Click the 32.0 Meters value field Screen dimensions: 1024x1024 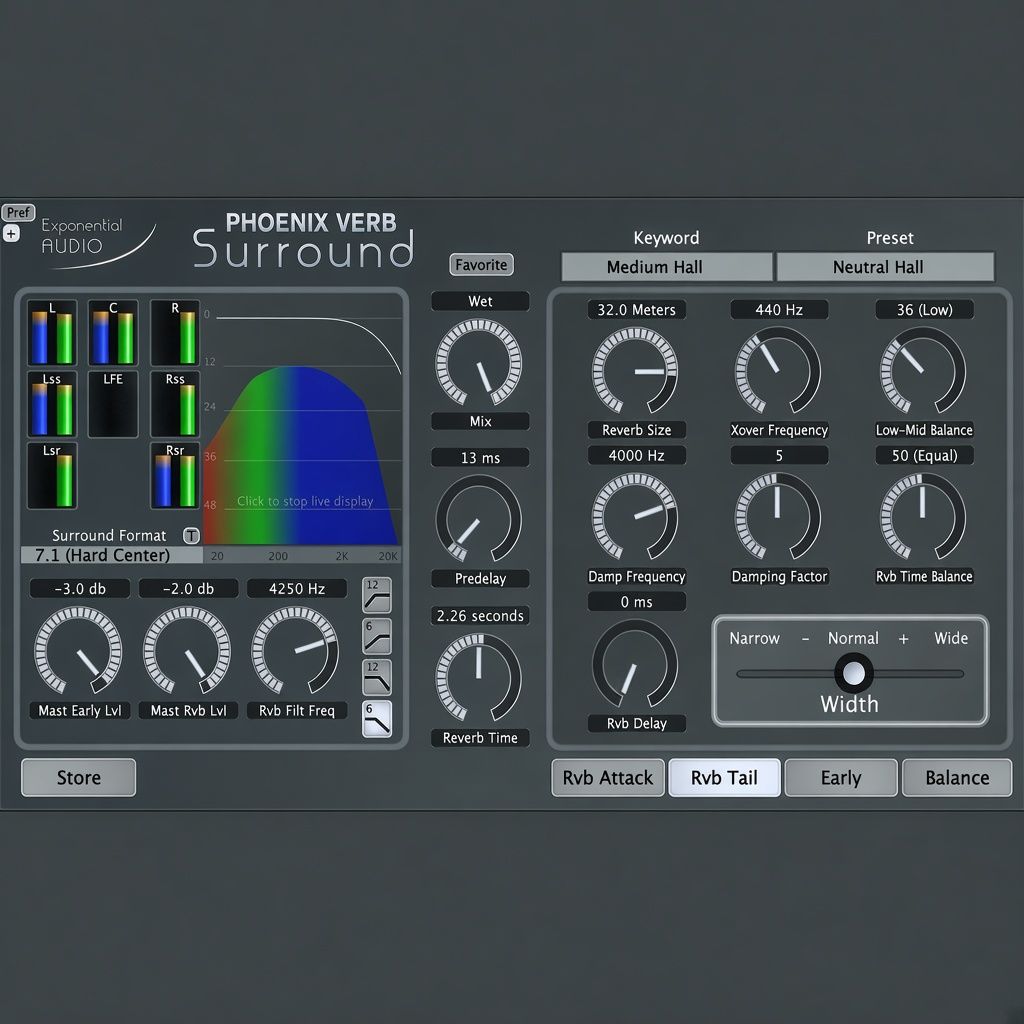[637, 310]
